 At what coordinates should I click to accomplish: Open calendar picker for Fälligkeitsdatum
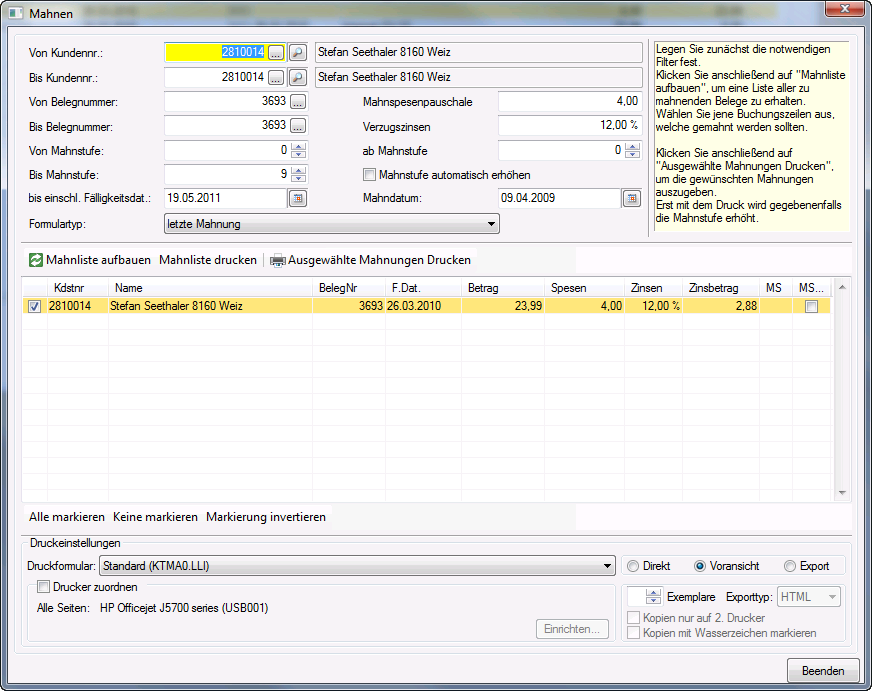[x=298, y=198]
